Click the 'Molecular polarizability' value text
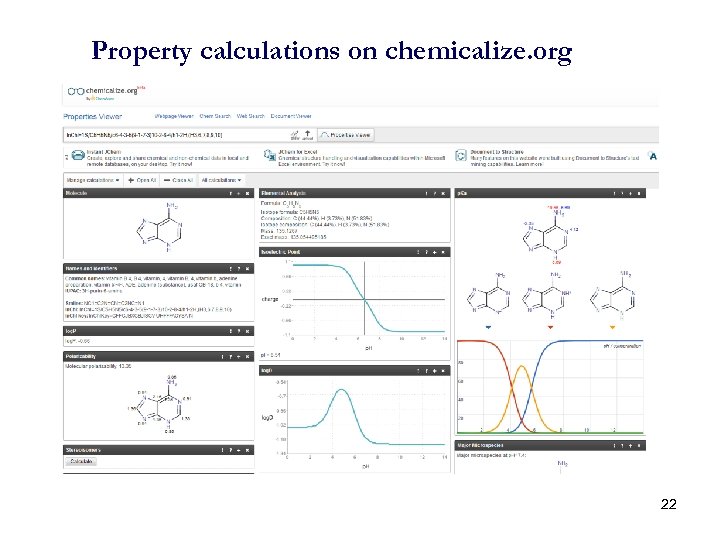Screen dimensions: 720x540 [98, 366]
